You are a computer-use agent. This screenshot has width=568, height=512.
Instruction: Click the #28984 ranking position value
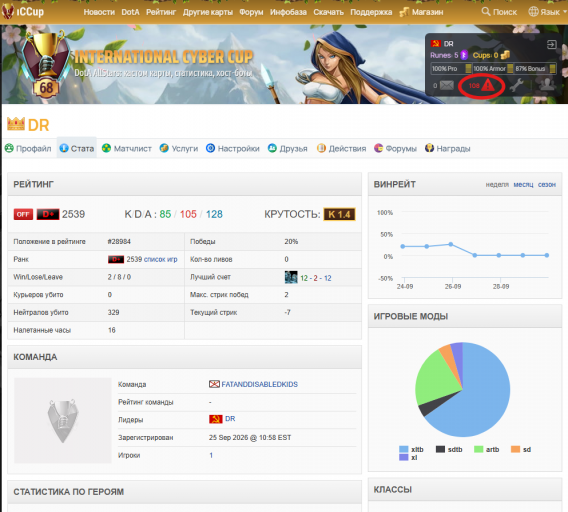point(119,242)
